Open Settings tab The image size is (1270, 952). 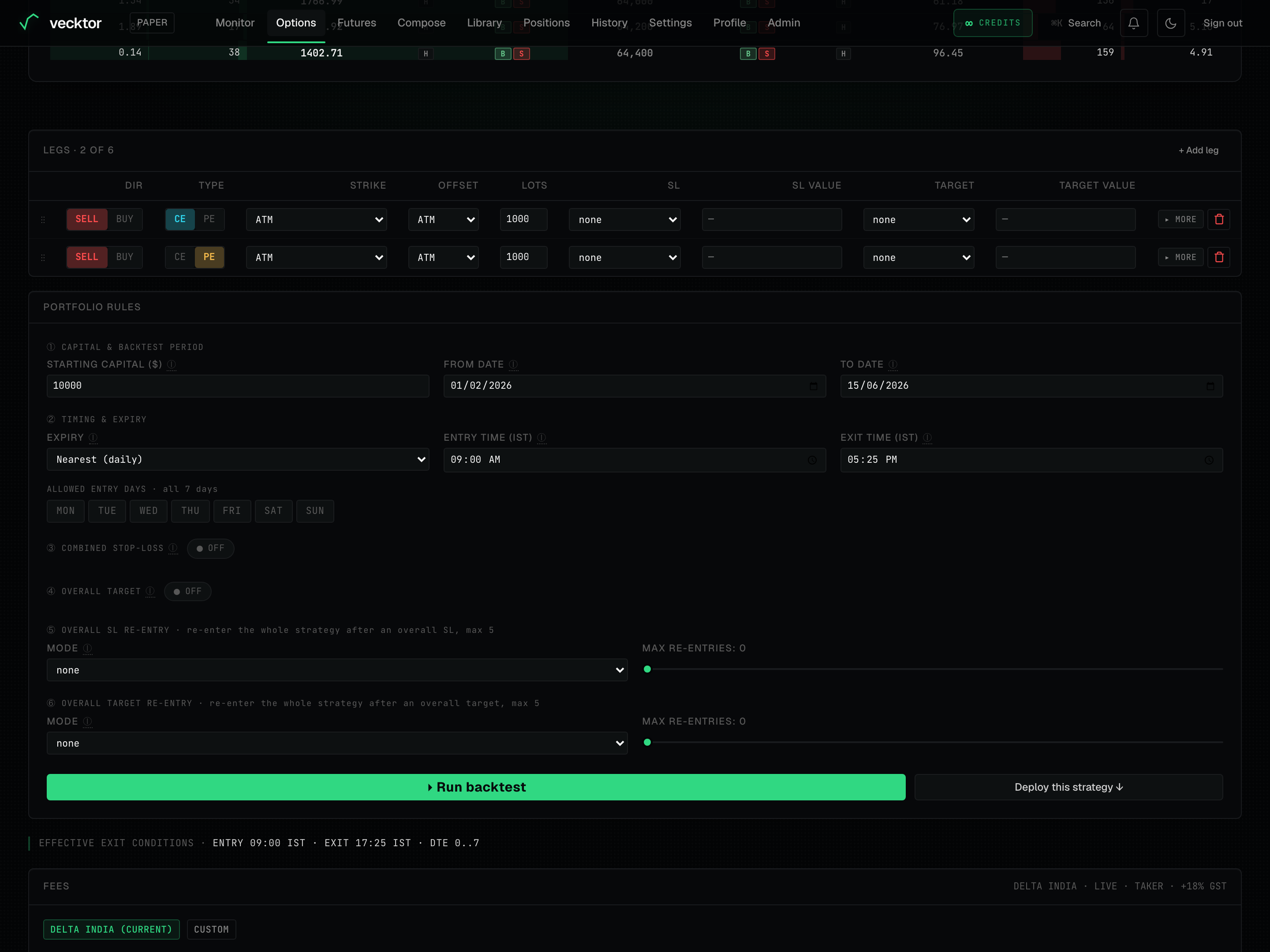pyautogui.click(x=670, y=23)
